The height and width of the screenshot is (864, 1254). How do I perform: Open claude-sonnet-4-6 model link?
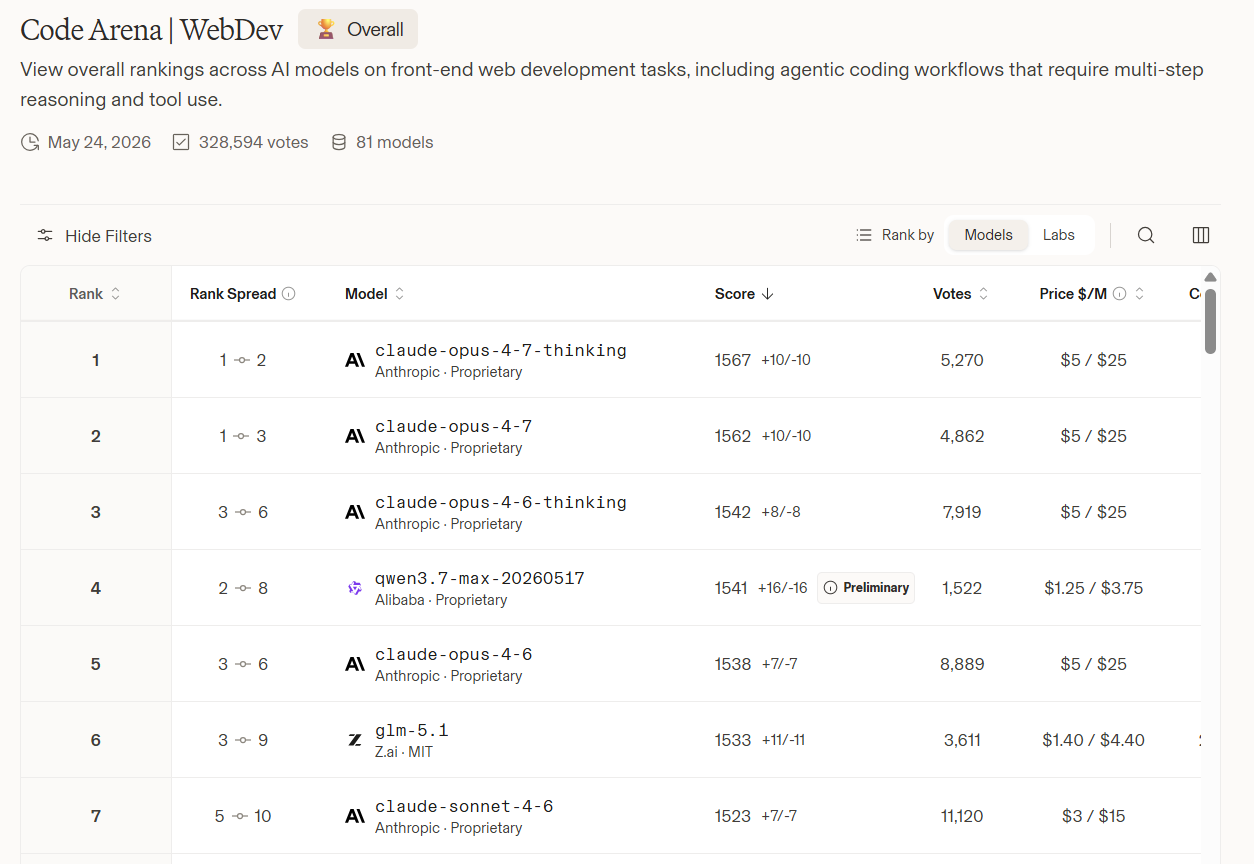464,807
